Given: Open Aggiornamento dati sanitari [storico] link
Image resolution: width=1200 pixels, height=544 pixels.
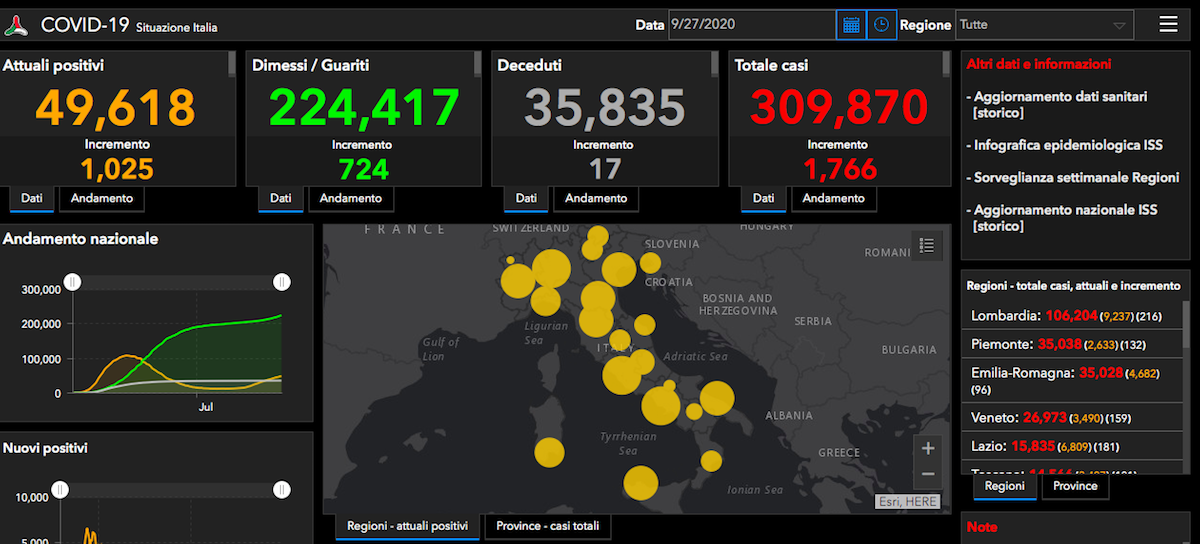Looking at the screenshot, I should click(1060, 105).
